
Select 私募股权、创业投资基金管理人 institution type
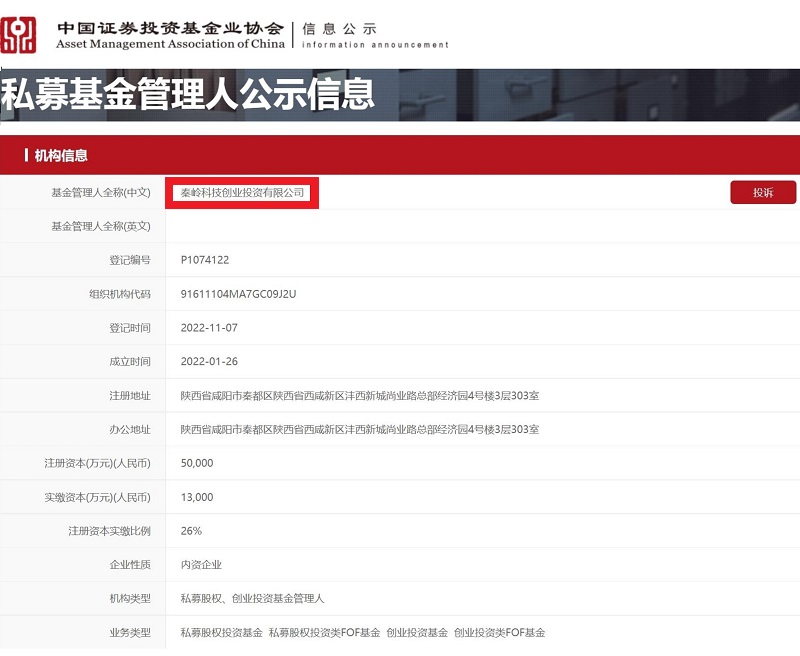pyautogui.click(x=253, y=599)
